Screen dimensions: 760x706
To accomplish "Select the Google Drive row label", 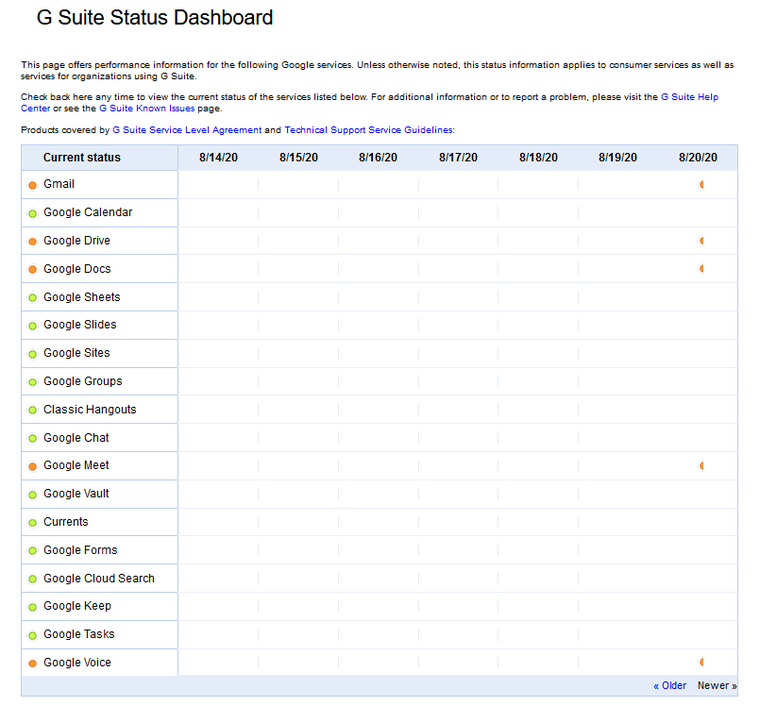I will tap(77, 241).
